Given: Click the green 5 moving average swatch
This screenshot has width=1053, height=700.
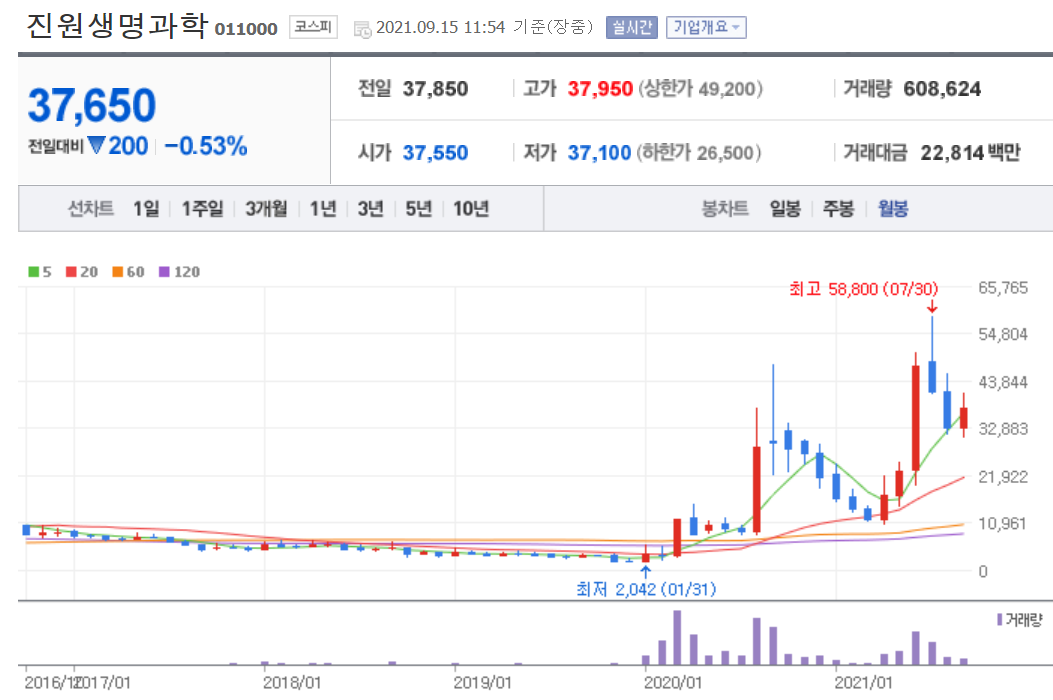Looking at the screenshot, I should [x=34, y=271].
